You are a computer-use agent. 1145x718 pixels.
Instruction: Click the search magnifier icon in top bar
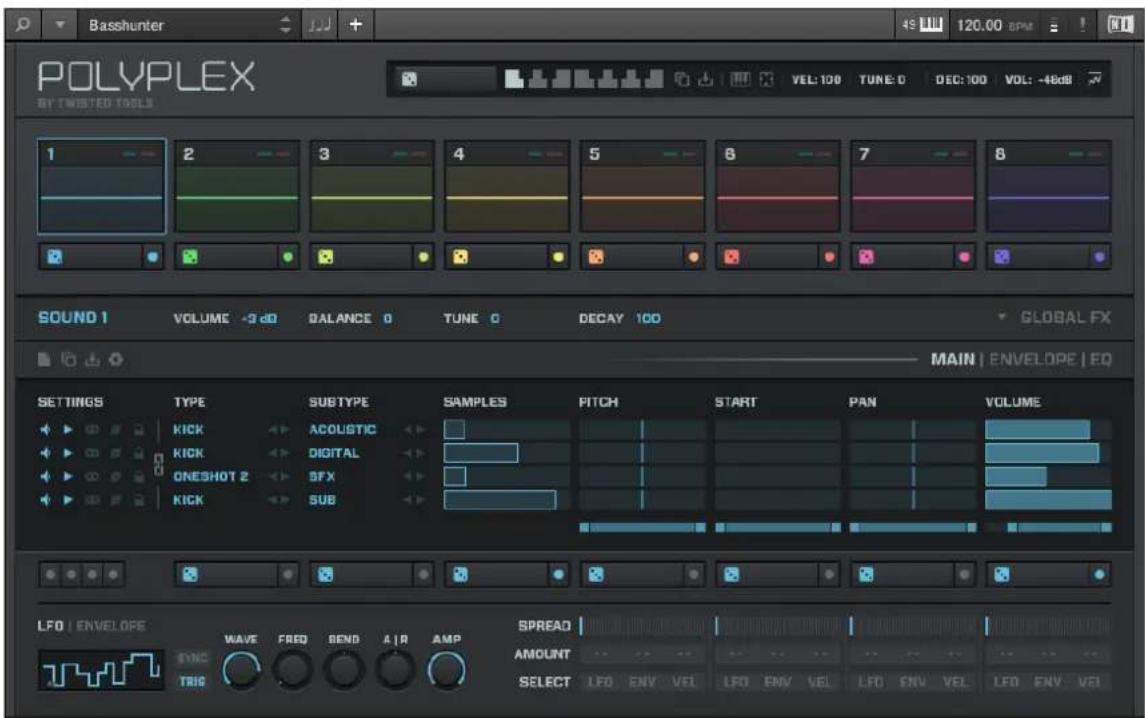tap(23, 24)
